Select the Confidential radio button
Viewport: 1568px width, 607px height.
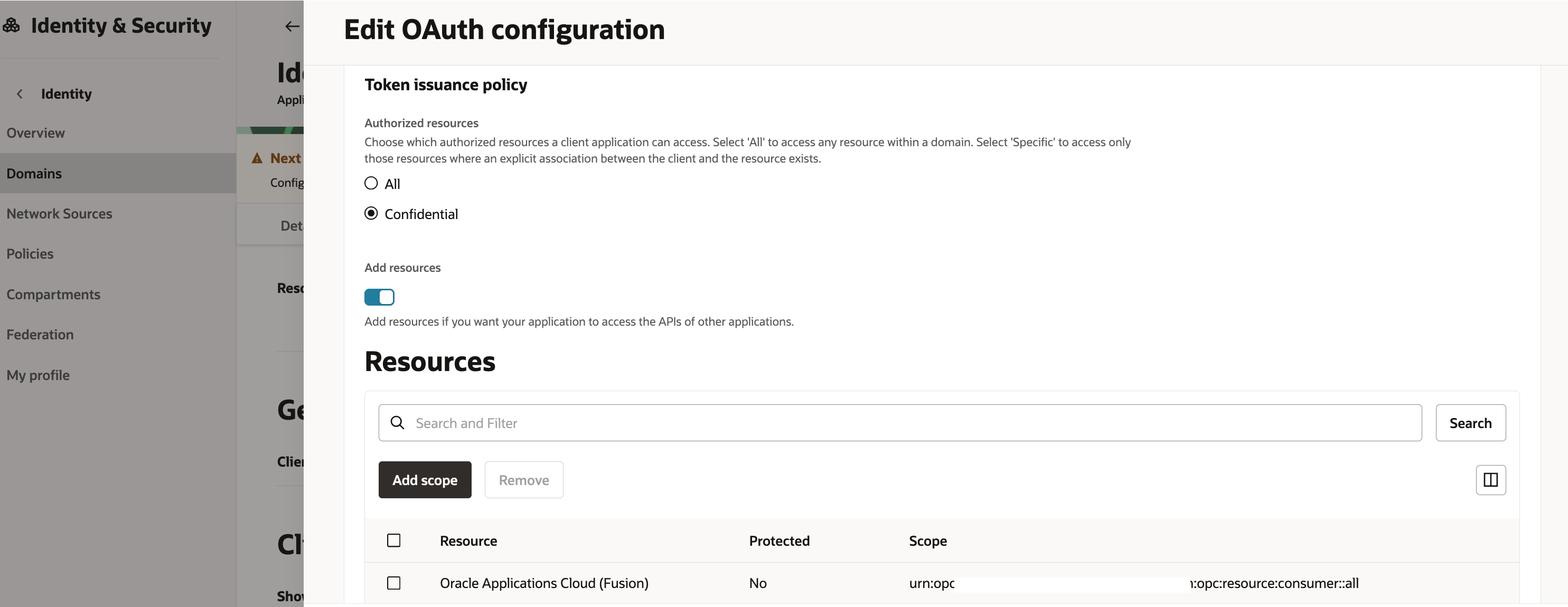371,213
